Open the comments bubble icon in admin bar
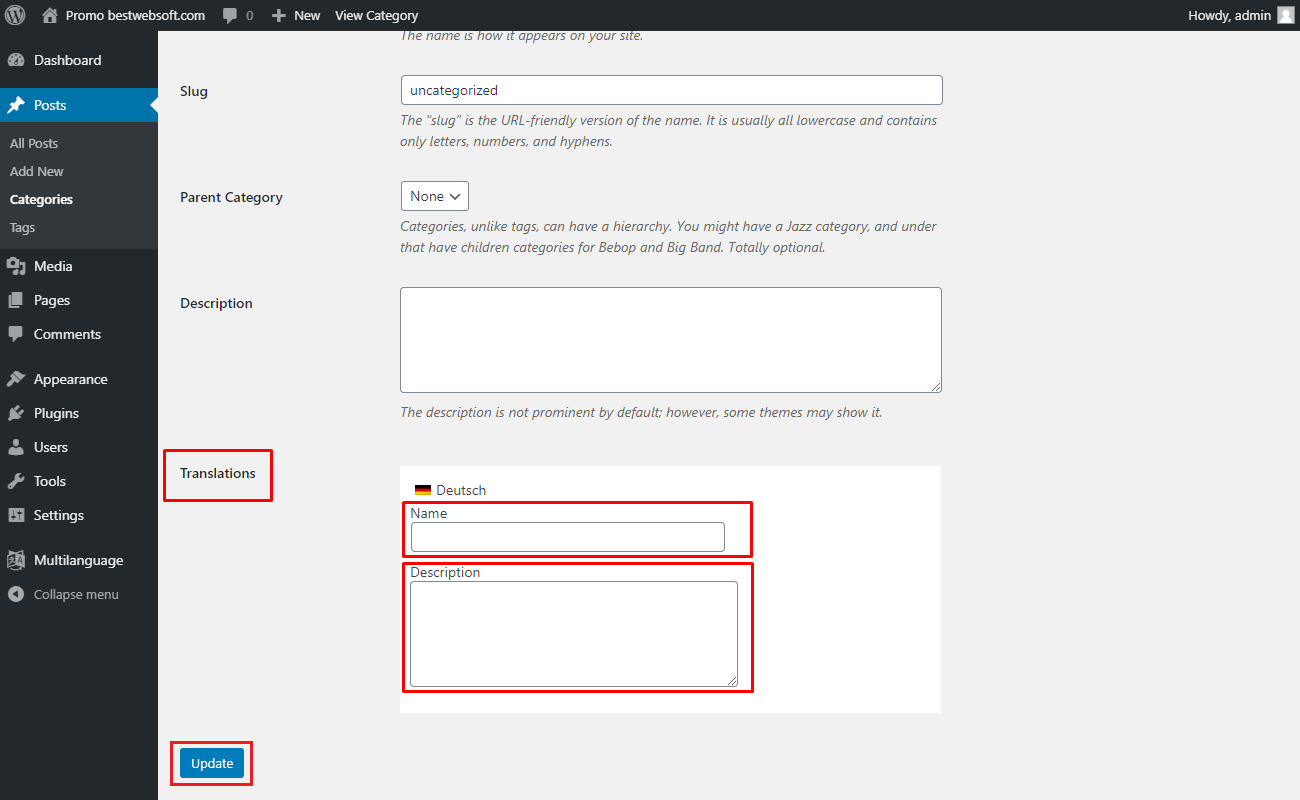The height and width of the screenshot is (800, 1300). 230,16
